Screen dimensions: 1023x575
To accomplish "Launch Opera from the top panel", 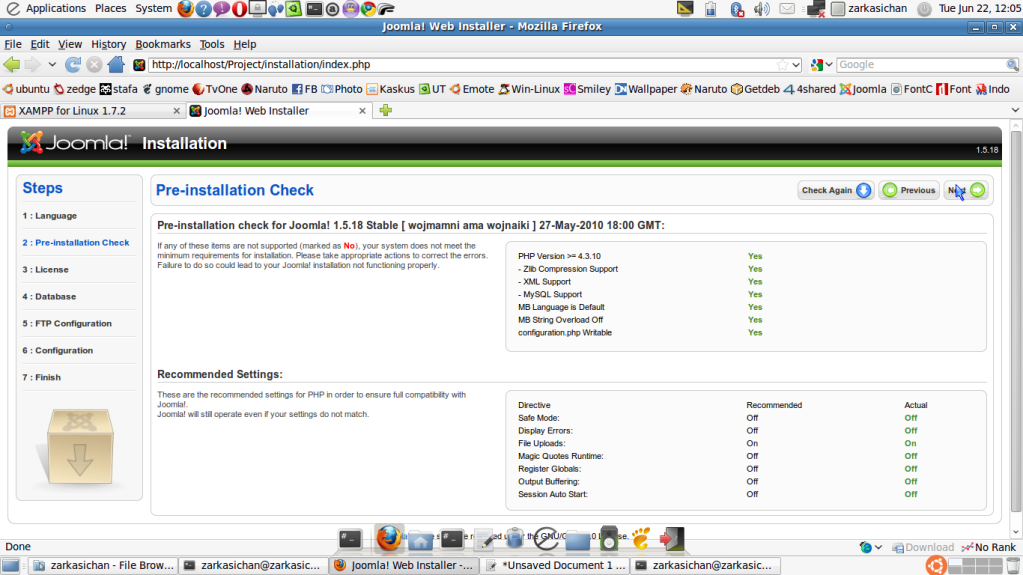I will [x=239, y=8].
